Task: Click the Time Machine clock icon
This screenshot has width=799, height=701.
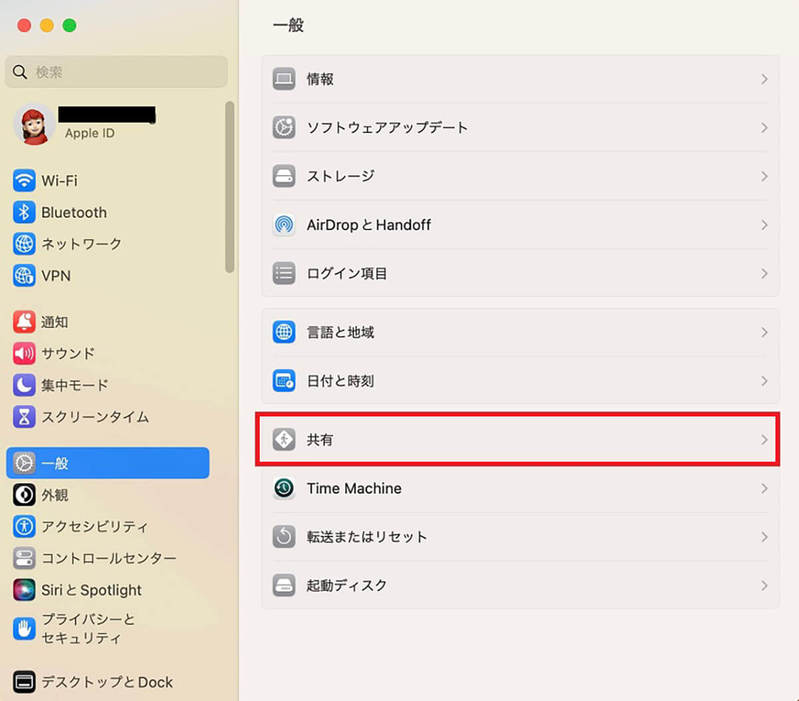Action: pos(284,488)
